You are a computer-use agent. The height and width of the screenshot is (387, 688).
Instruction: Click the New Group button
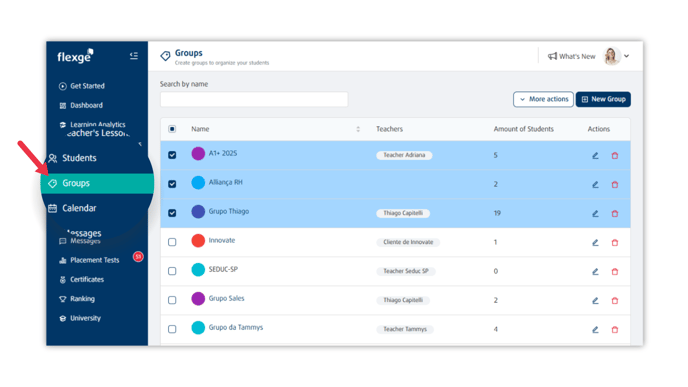click(x=603, y=99)
